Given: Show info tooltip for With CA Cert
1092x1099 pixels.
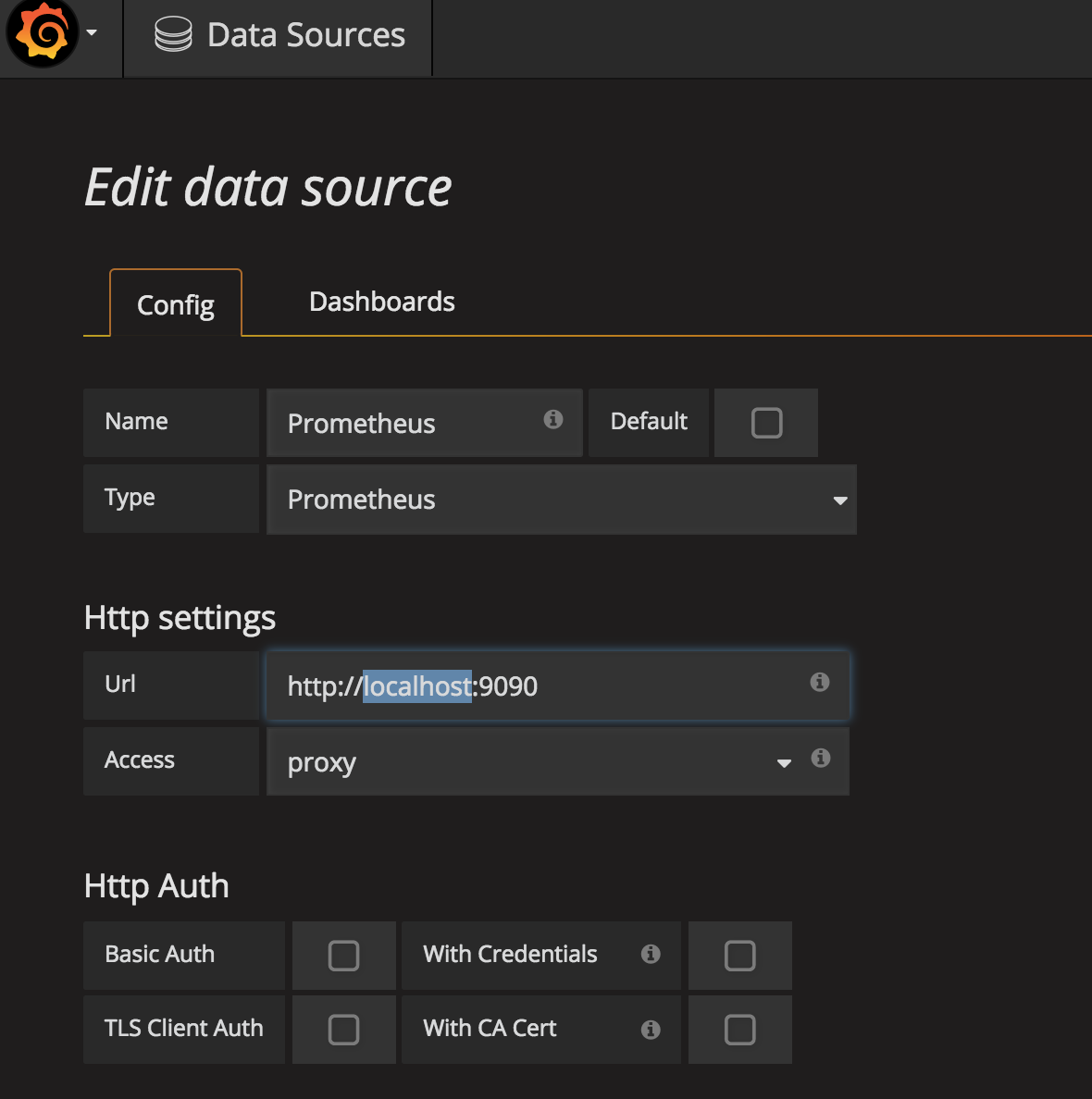Looking at the screenshot, I should click(651, 1030).
